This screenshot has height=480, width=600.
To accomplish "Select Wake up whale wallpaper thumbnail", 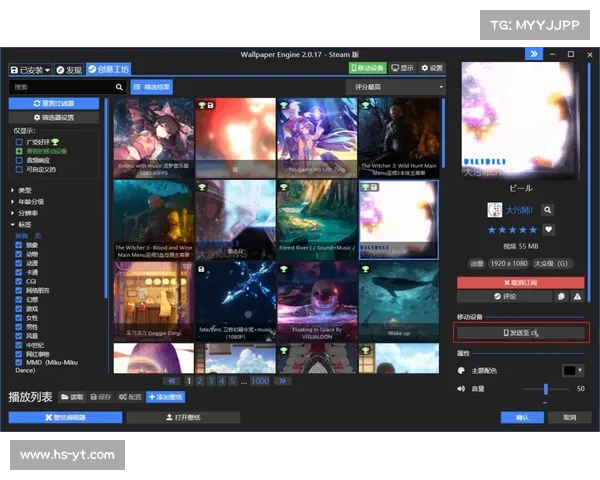I will click(399, 302).
